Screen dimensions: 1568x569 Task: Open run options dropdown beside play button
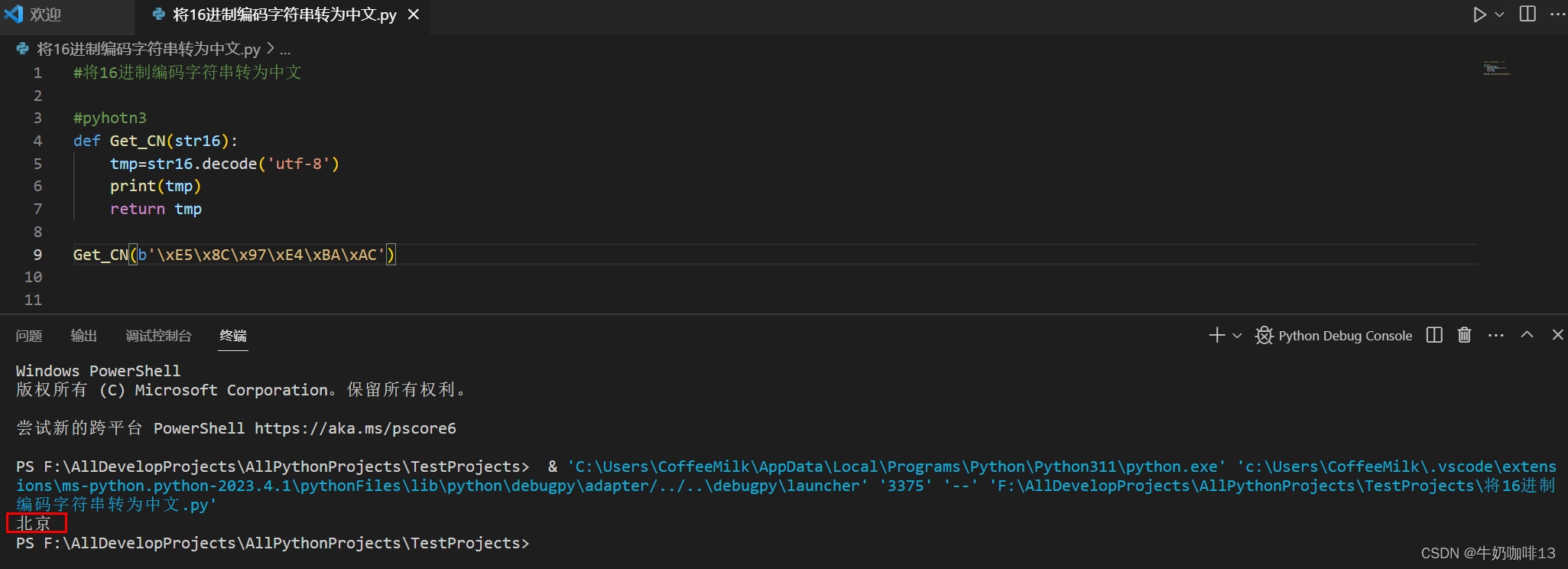(x=1499, y=15)
